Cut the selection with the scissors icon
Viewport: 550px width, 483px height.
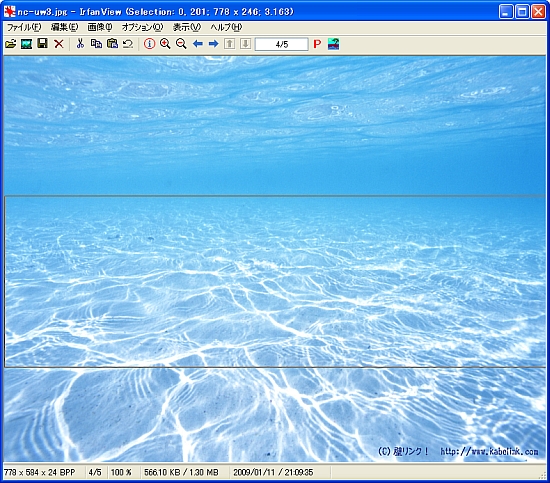80,44
